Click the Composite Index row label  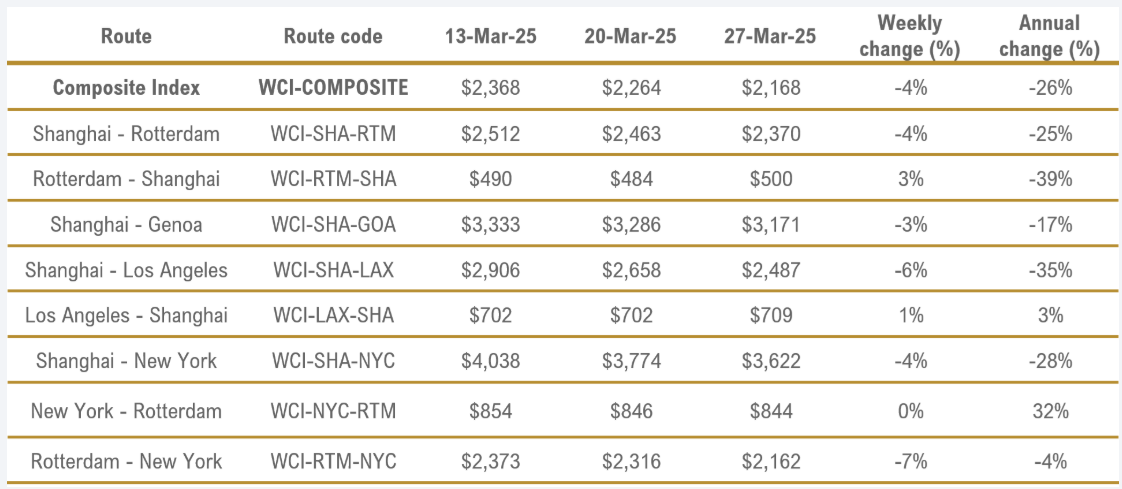pos(126,88)
